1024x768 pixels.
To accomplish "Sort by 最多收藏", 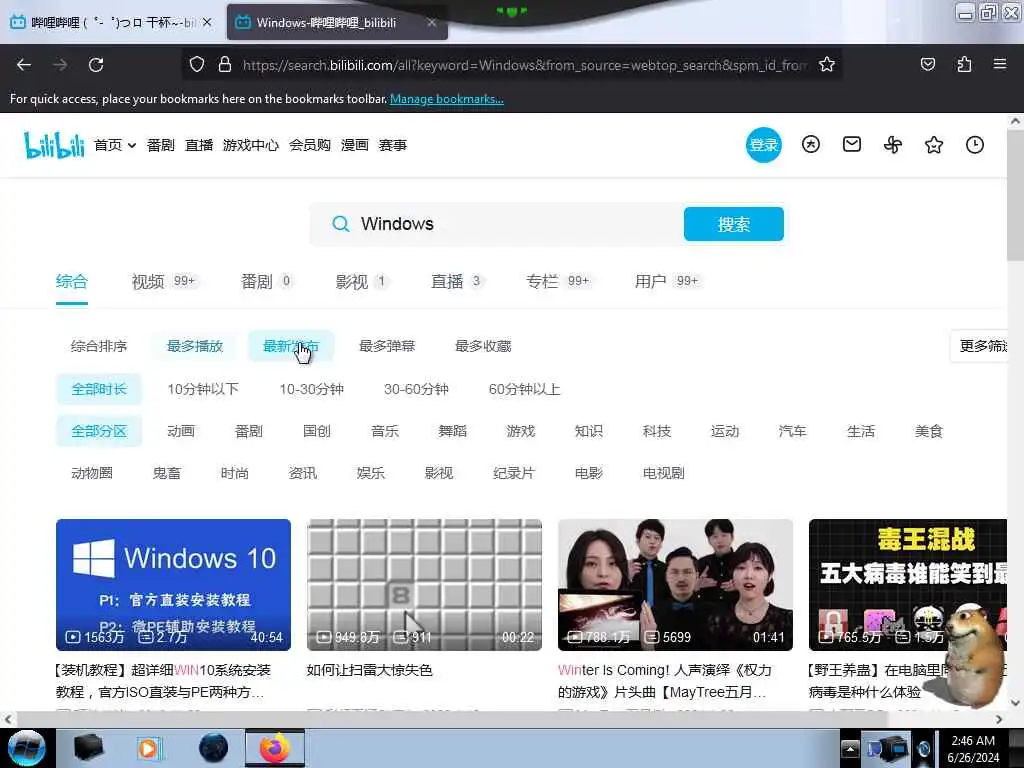I will point(483,346).
